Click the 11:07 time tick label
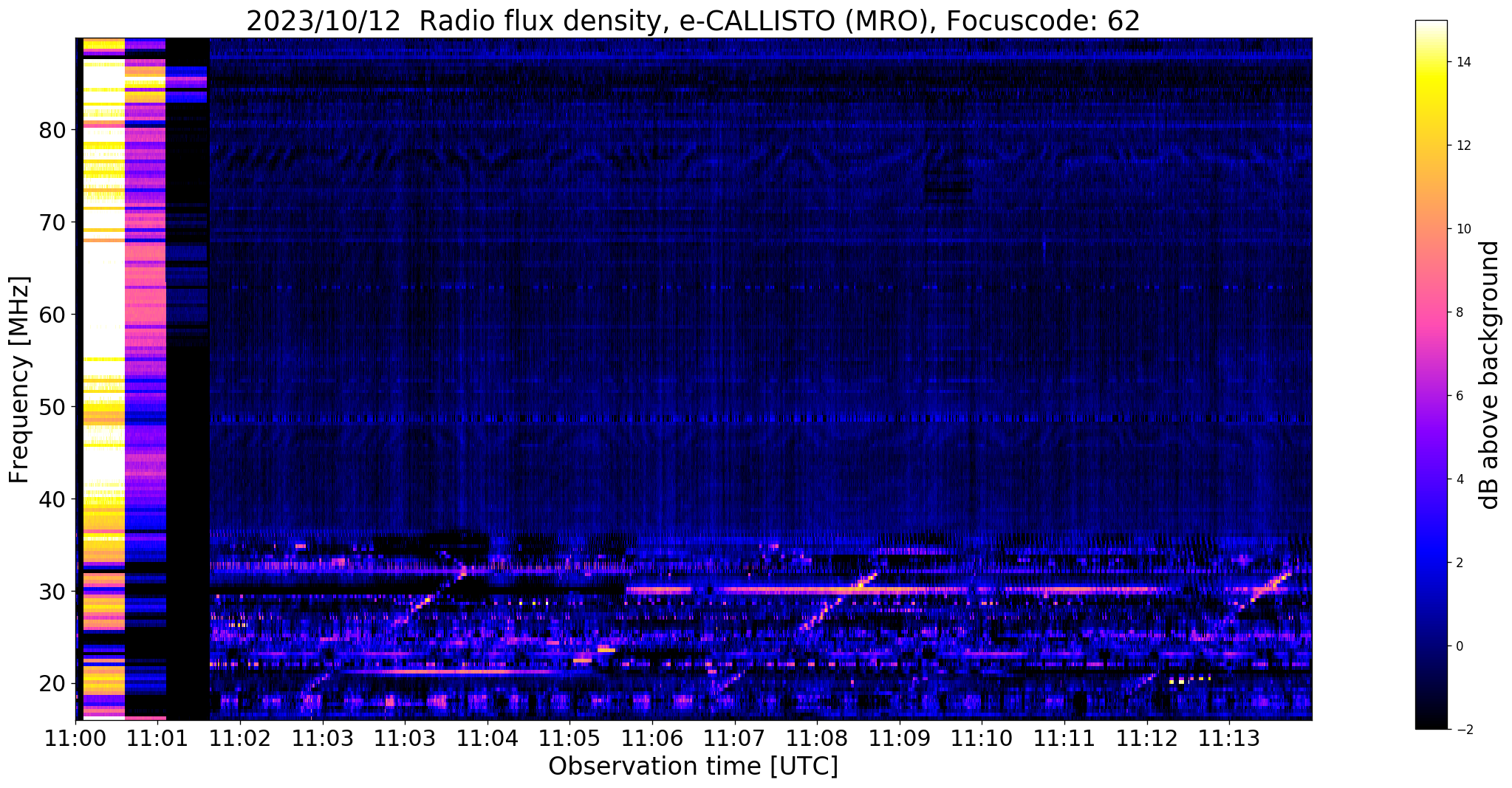This screenshot has height=788, width=1512. (x=734, y=738)
